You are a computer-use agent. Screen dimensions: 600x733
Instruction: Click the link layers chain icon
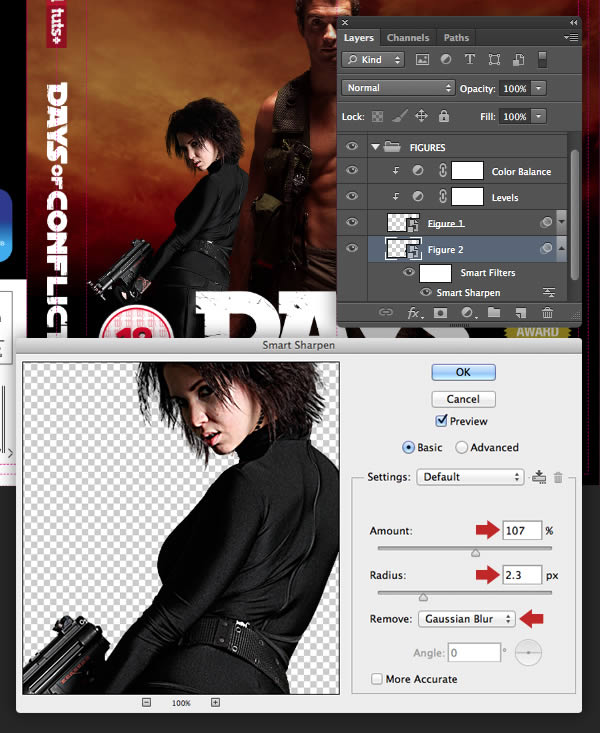coord(385,312)
